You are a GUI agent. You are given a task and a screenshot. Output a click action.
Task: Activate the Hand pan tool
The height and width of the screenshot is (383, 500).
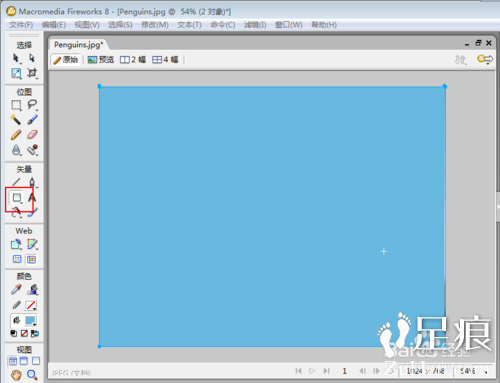pos(16,375)
